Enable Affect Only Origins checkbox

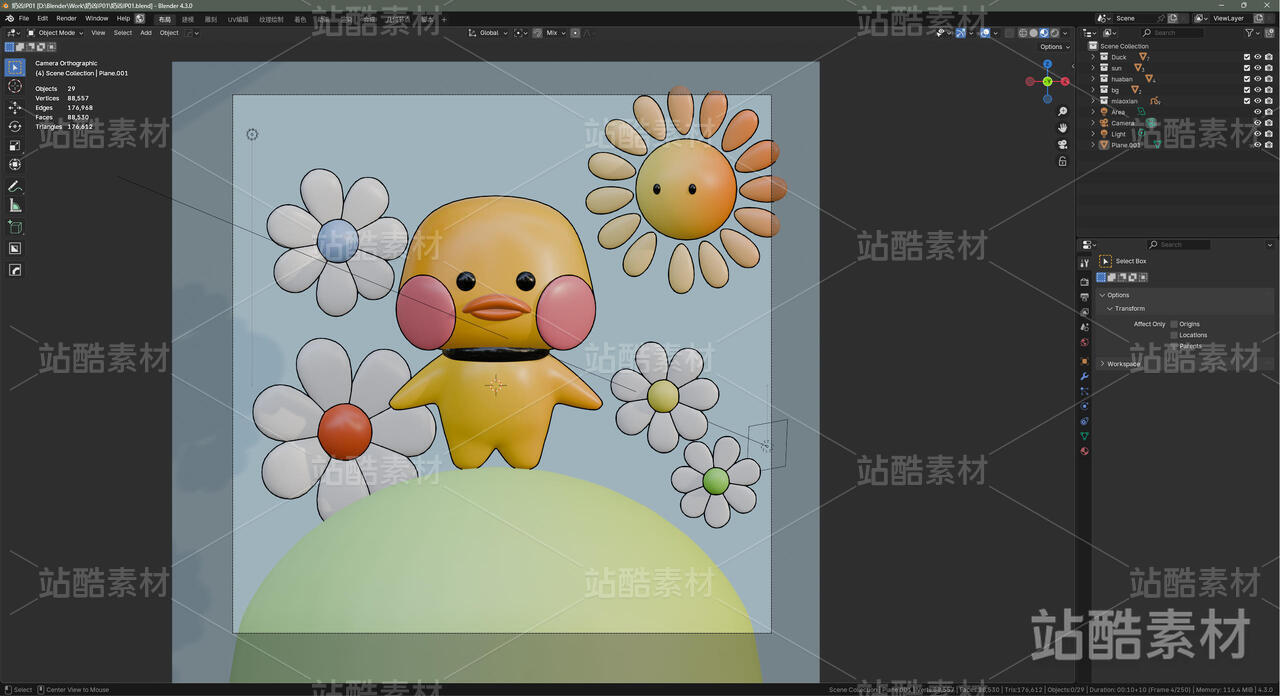pyautogui.click(x=1174, y=324)
